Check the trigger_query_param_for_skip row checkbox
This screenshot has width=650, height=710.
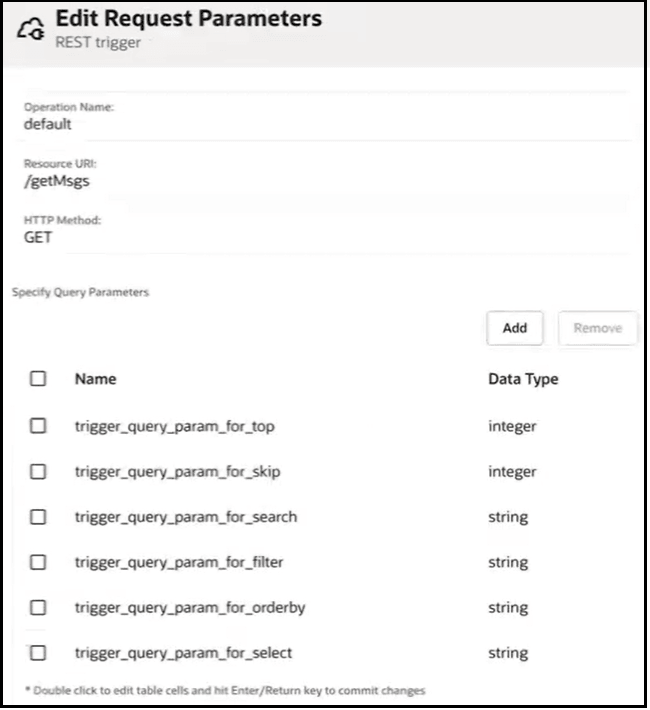coord(38,471)
